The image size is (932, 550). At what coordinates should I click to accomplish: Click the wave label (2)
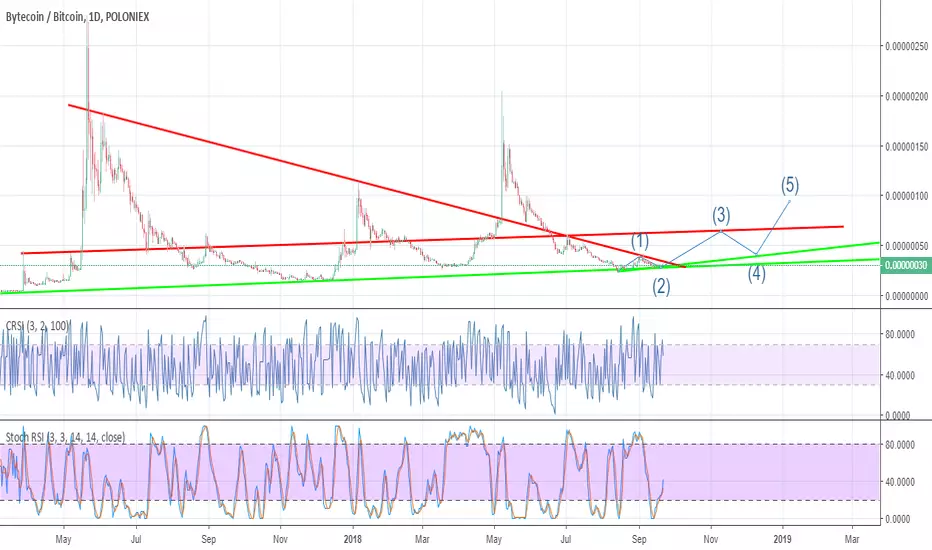tap(661, 287)
